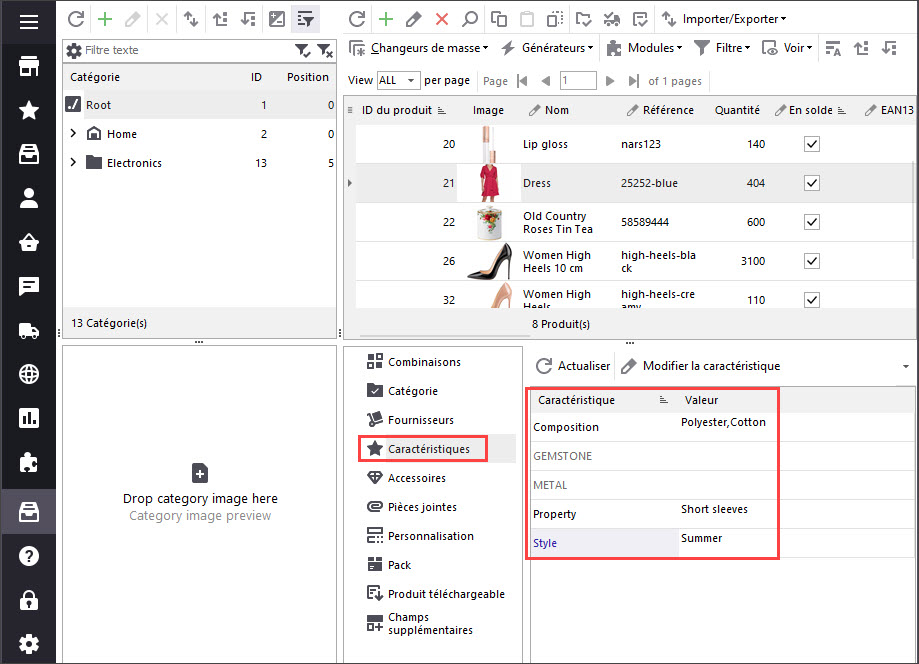This screenshot has width=919, height=664.
Task: Select the Root category row
Action: (x=199, y=105)
